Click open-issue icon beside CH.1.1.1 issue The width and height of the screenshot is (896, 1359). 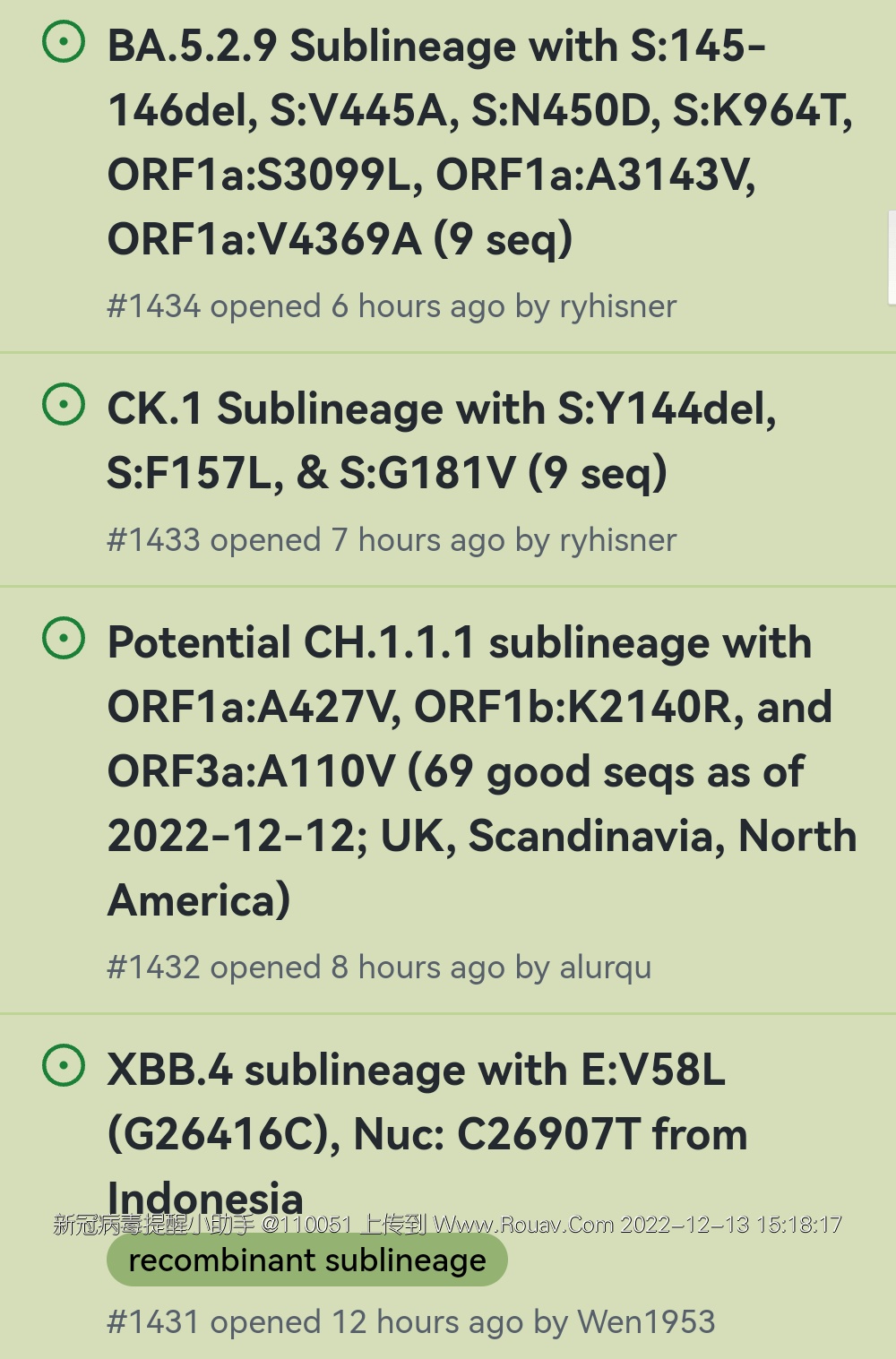click(65, 639)
